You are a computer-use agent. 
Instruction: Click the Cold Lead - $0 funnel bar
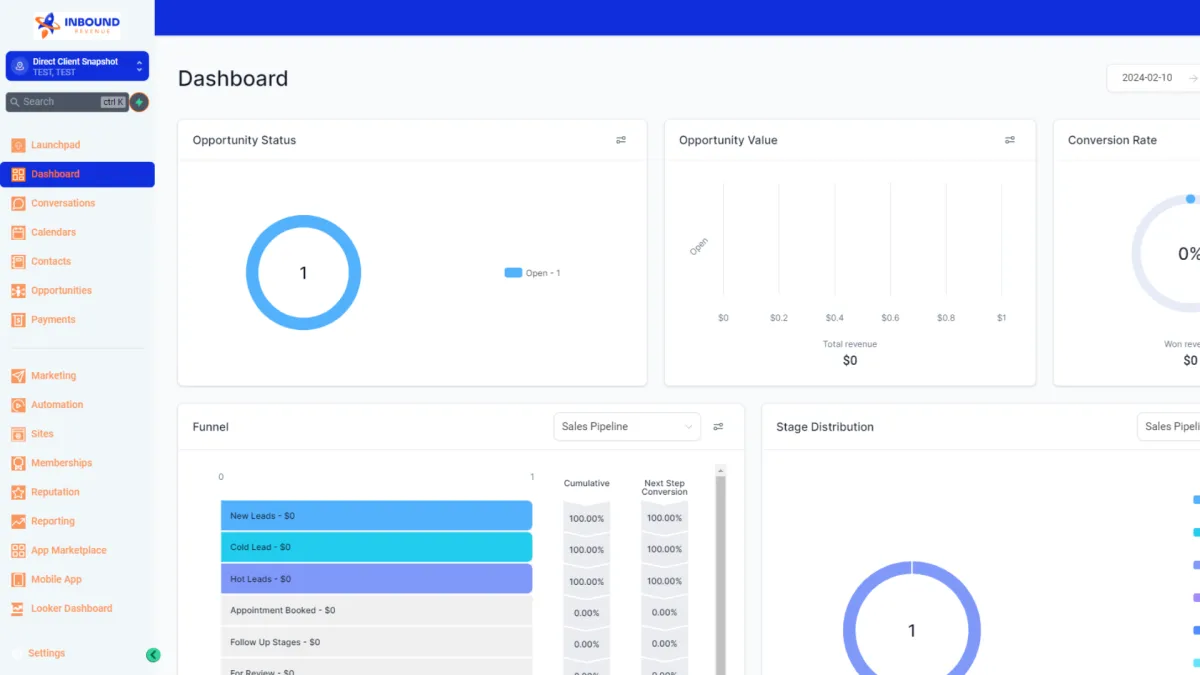[376, 547]
